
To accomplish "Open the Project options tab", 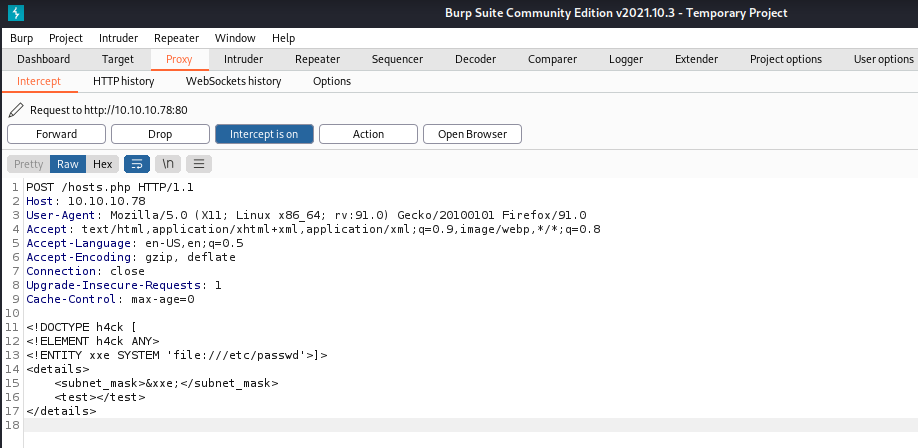I will 786,59.
